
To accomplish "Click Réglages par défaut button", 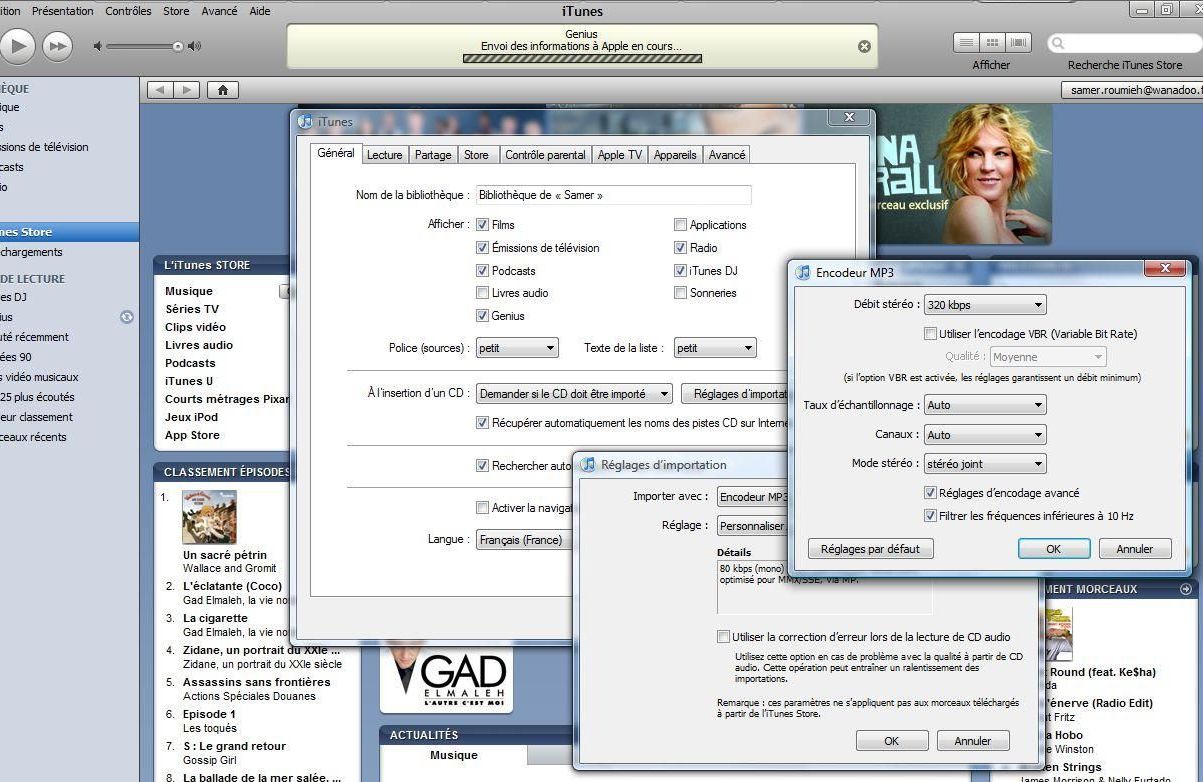I will 870,549.
